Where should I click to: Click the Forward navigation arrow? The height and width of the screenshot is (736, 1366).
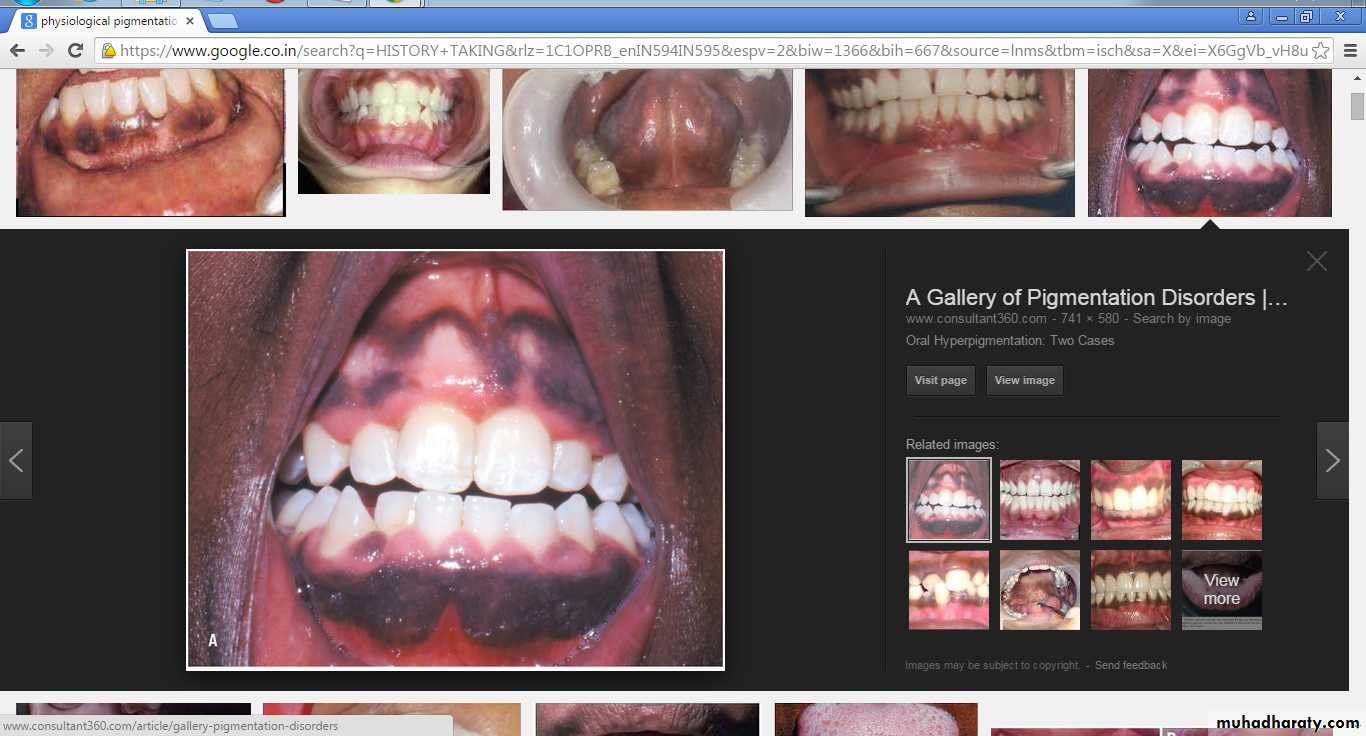pos(46,51)
